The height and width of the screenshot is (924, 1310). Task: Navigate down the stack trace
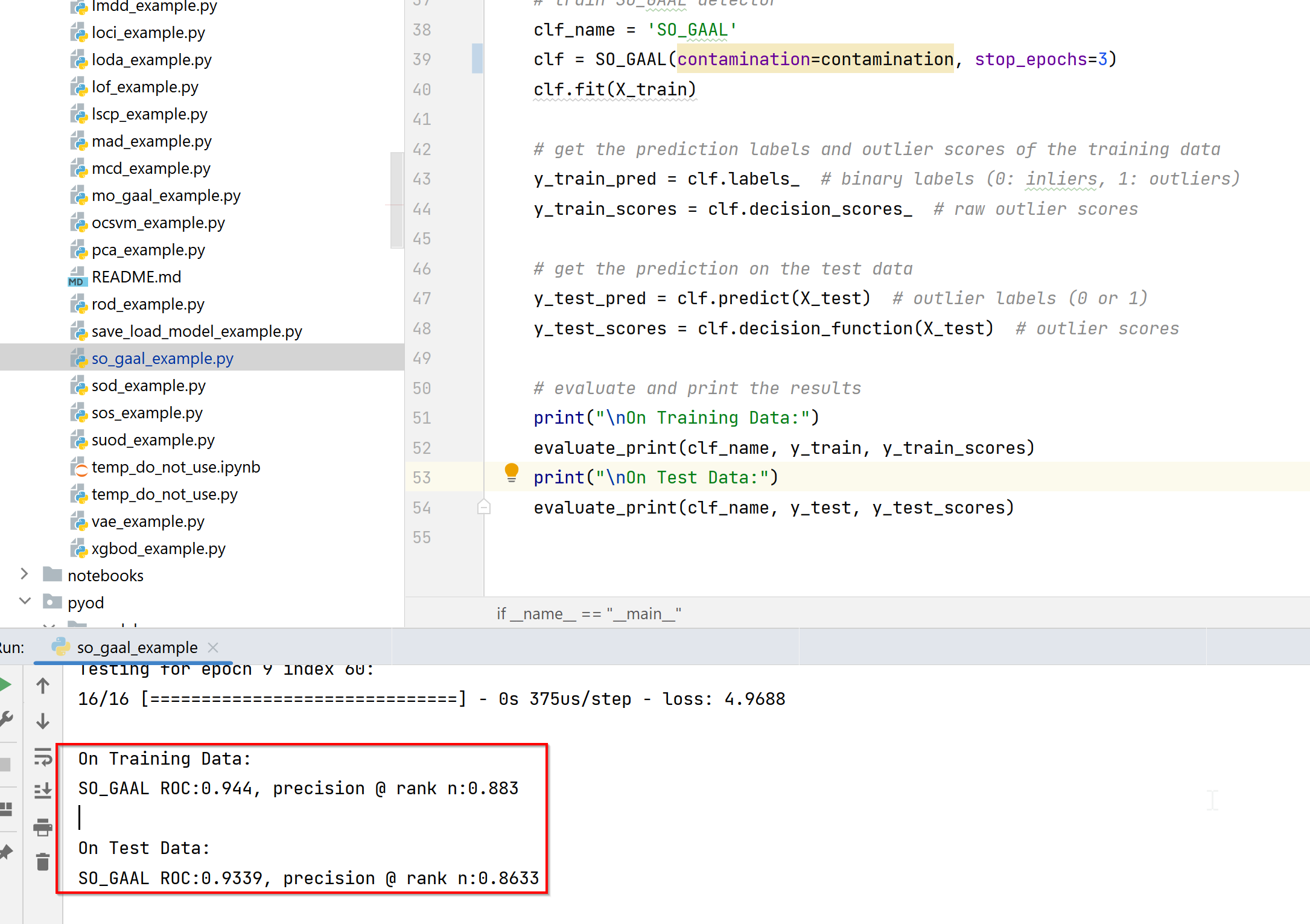(x=42, y=721)
